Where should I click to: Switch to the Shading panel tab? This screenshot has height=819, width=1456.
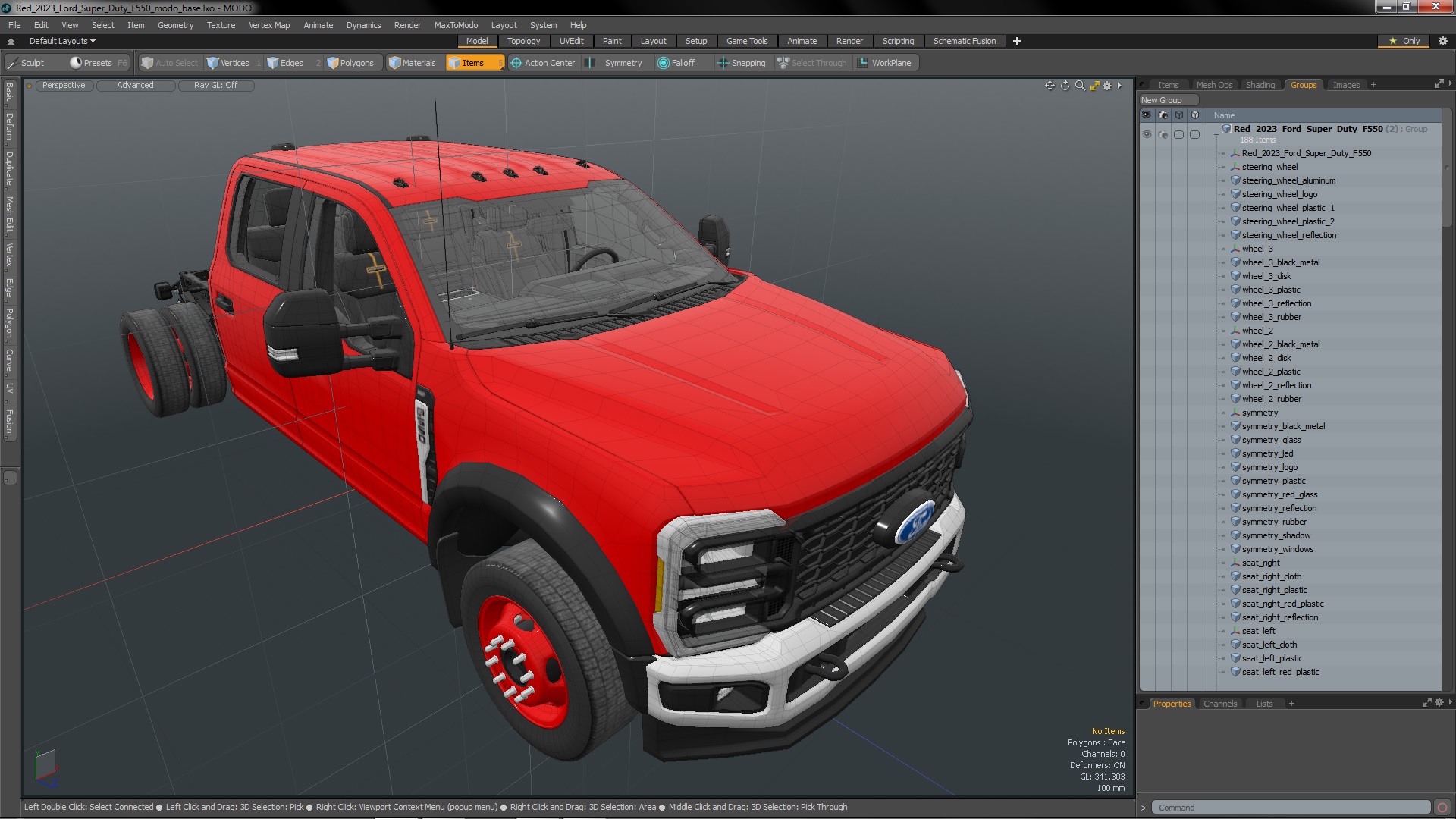tap(1260, 85)
